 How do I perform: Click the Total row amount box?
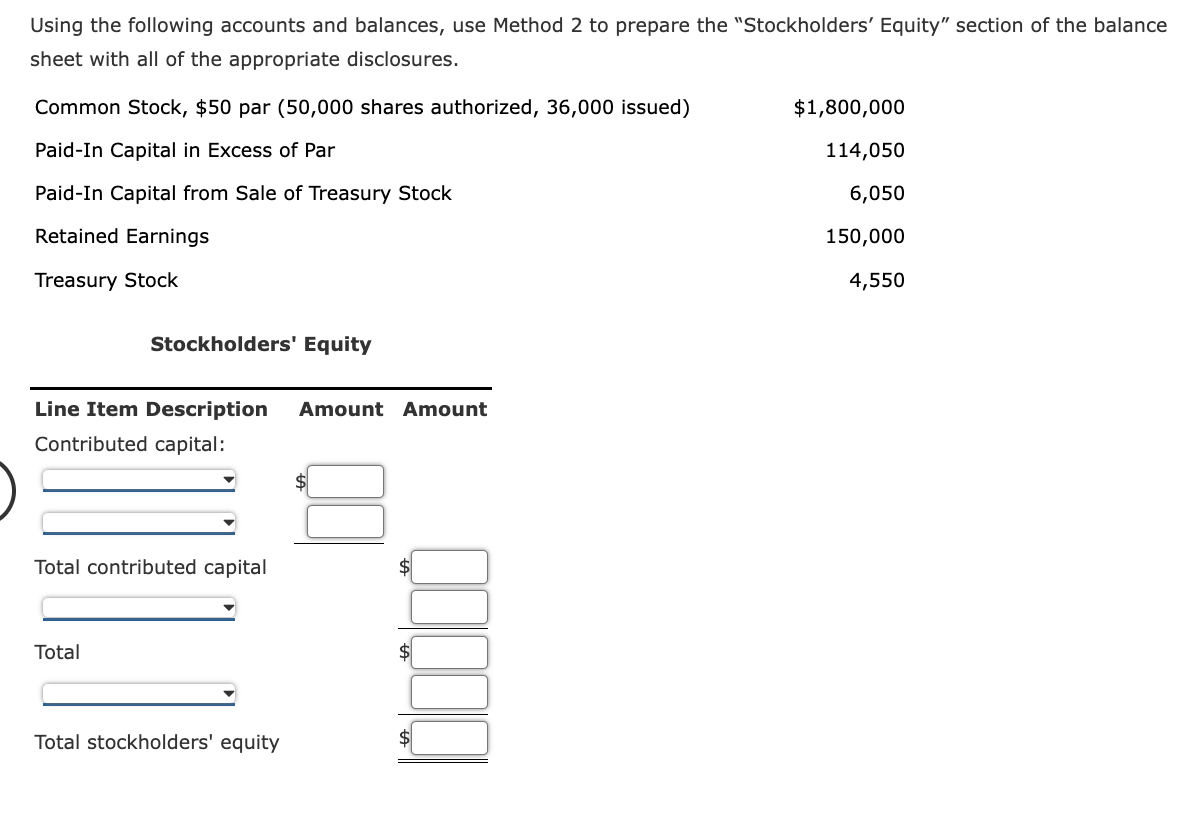click(449, 652)
